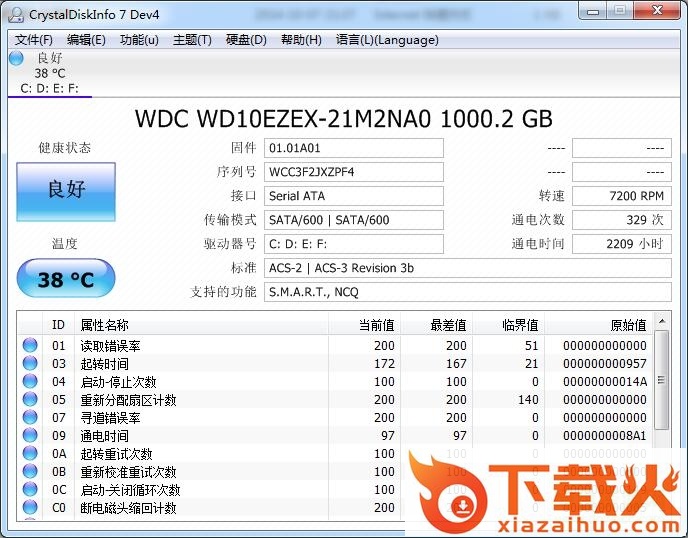688x538 pixels.
Task: Click the 通电时间 field 2209 小时
Action: pos(622,244)
